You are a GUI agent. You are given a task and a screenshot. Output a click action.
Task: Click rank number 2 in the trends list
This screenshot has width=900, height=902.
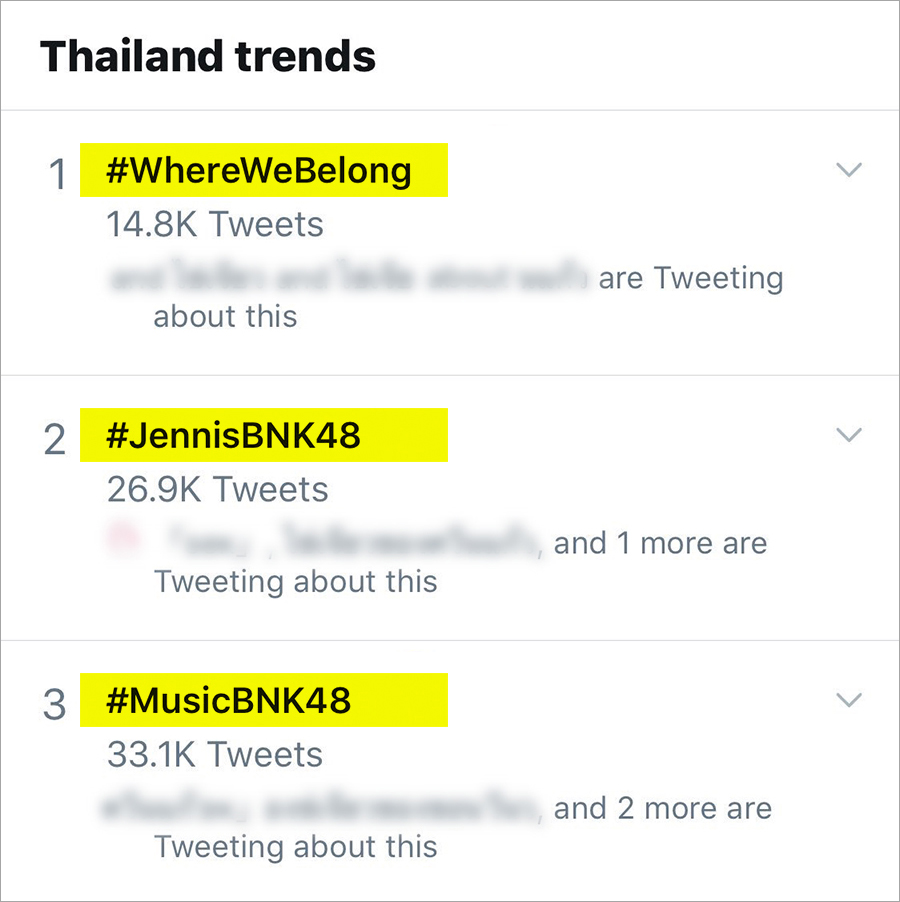coord(55,440)
